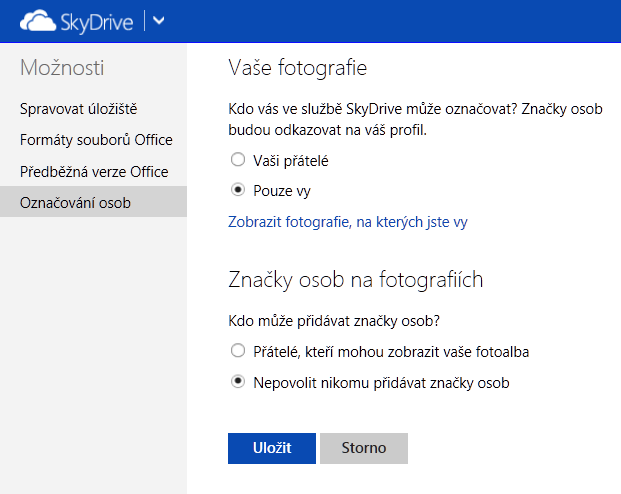Click the Značky osob na fotografiích heading
Image resolution: width=621 pixels, height=494 pixels.
[x=356, y=280]
